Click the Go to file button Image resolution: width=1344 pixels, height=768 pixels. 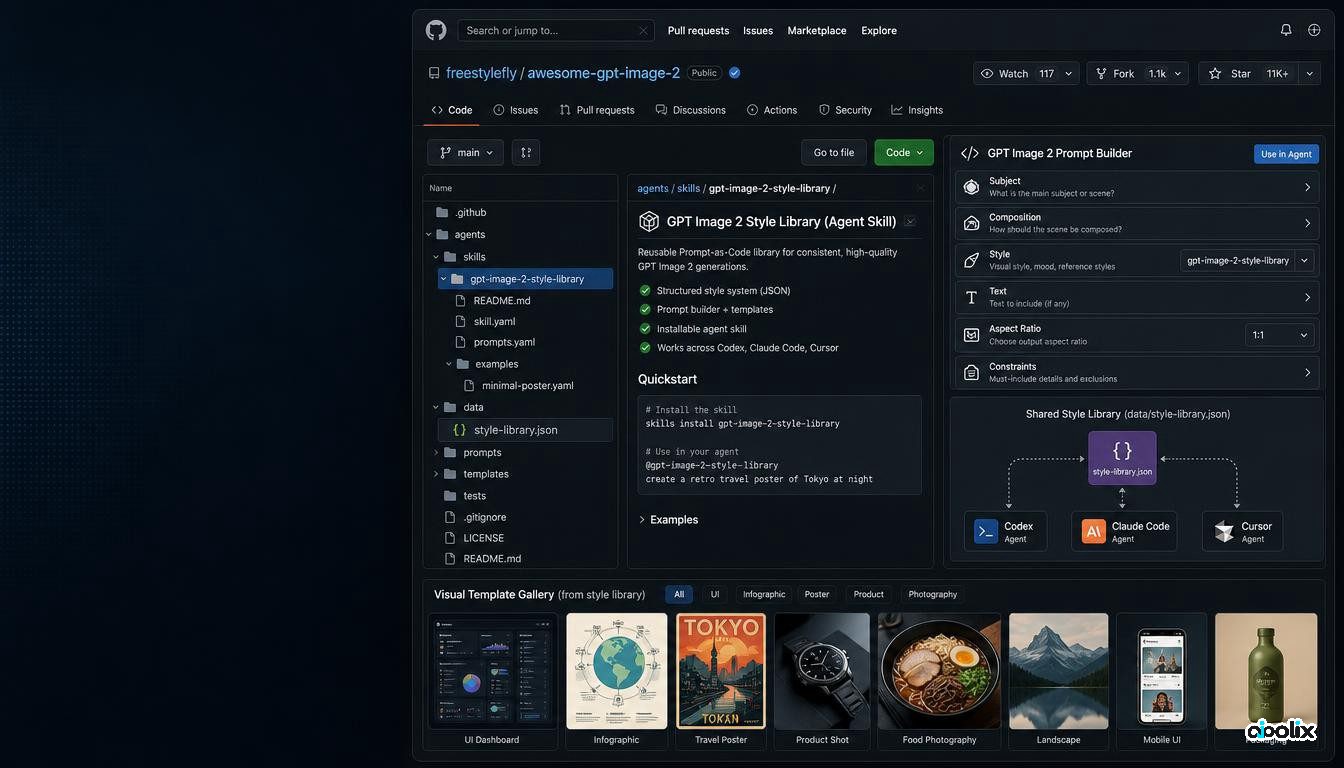834,152
